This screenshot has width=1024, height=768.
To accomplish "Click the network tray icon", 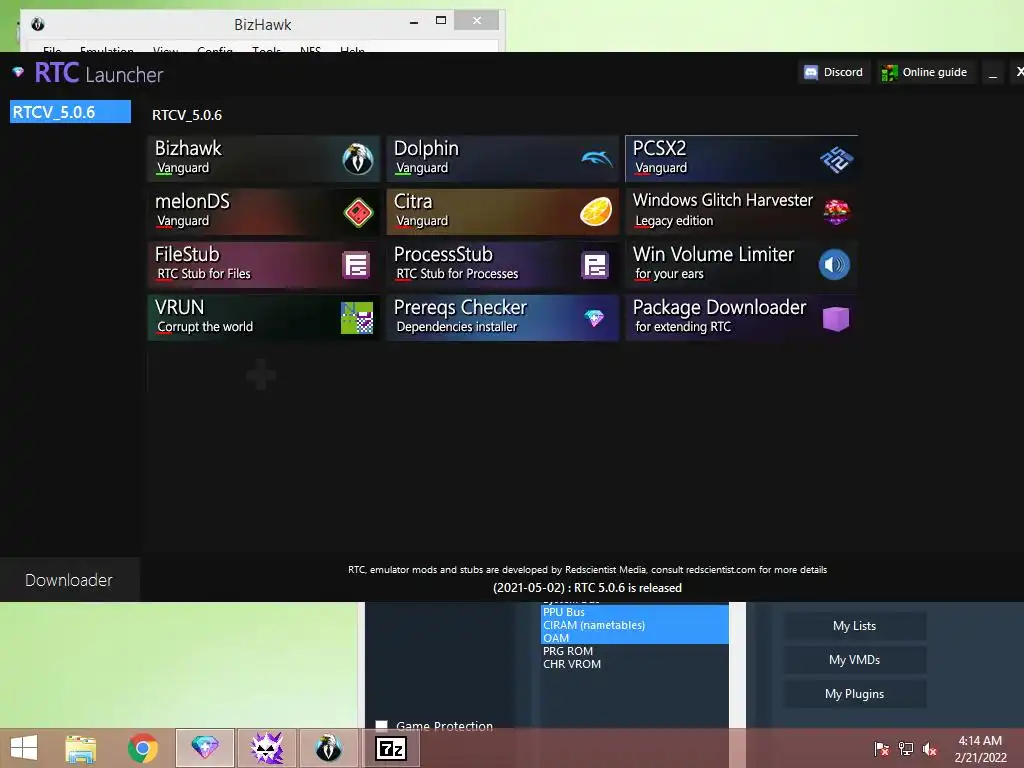I will tap(906, 748).
